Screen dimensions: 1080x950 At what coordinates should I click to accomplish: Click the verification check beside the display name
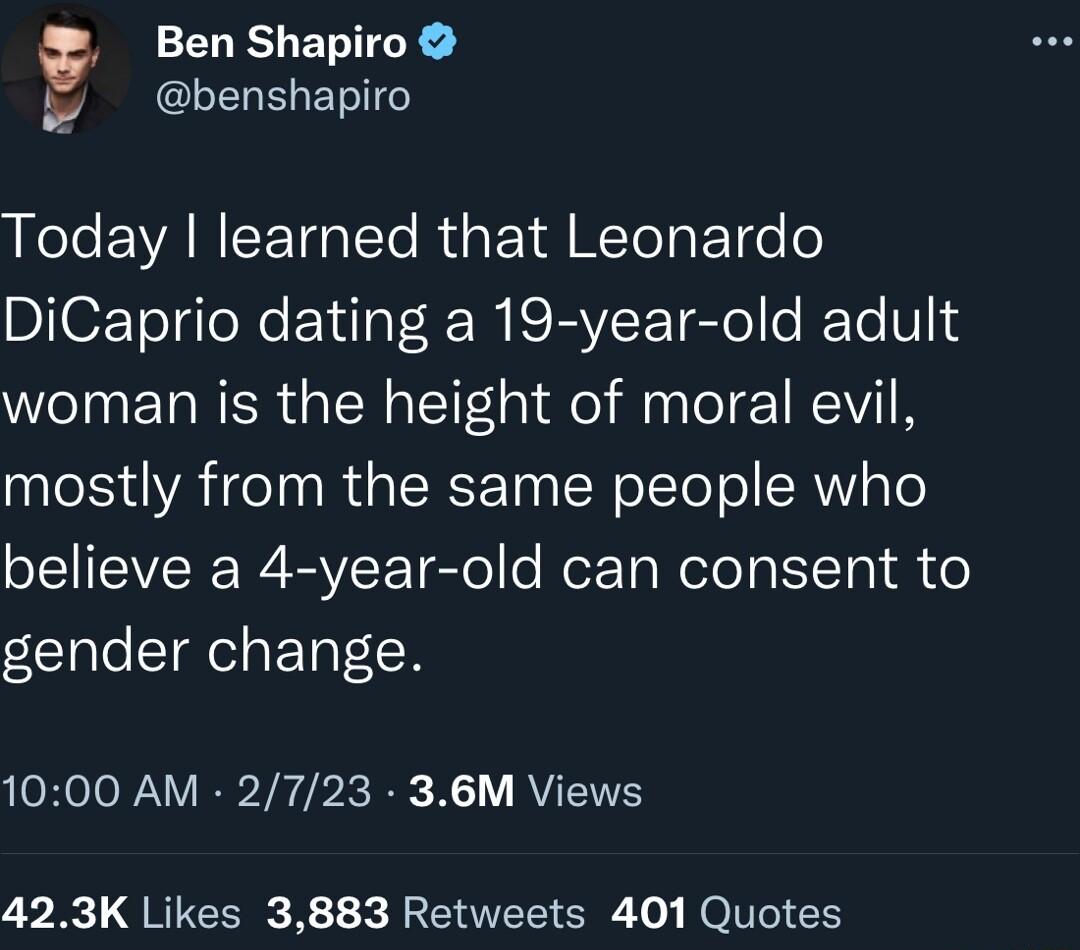435,43
